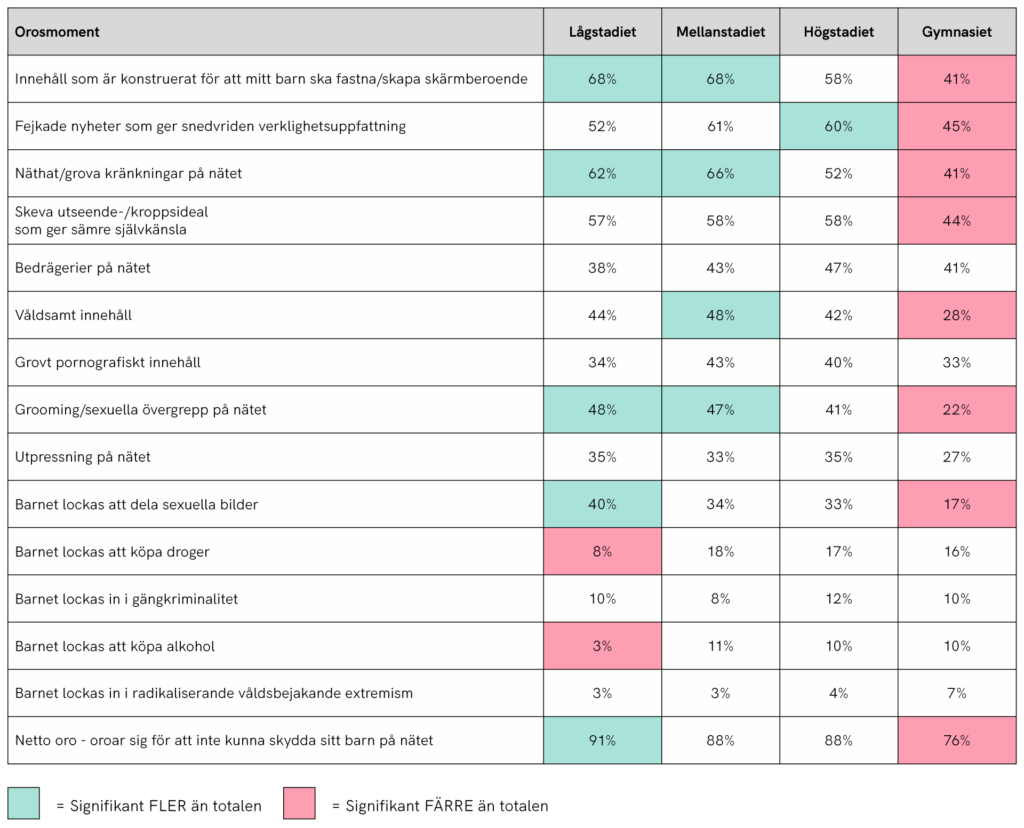Click the 76% cell under Gymnasiet
Viewport: 1024px width, 828px height.
tap(957, 741)
